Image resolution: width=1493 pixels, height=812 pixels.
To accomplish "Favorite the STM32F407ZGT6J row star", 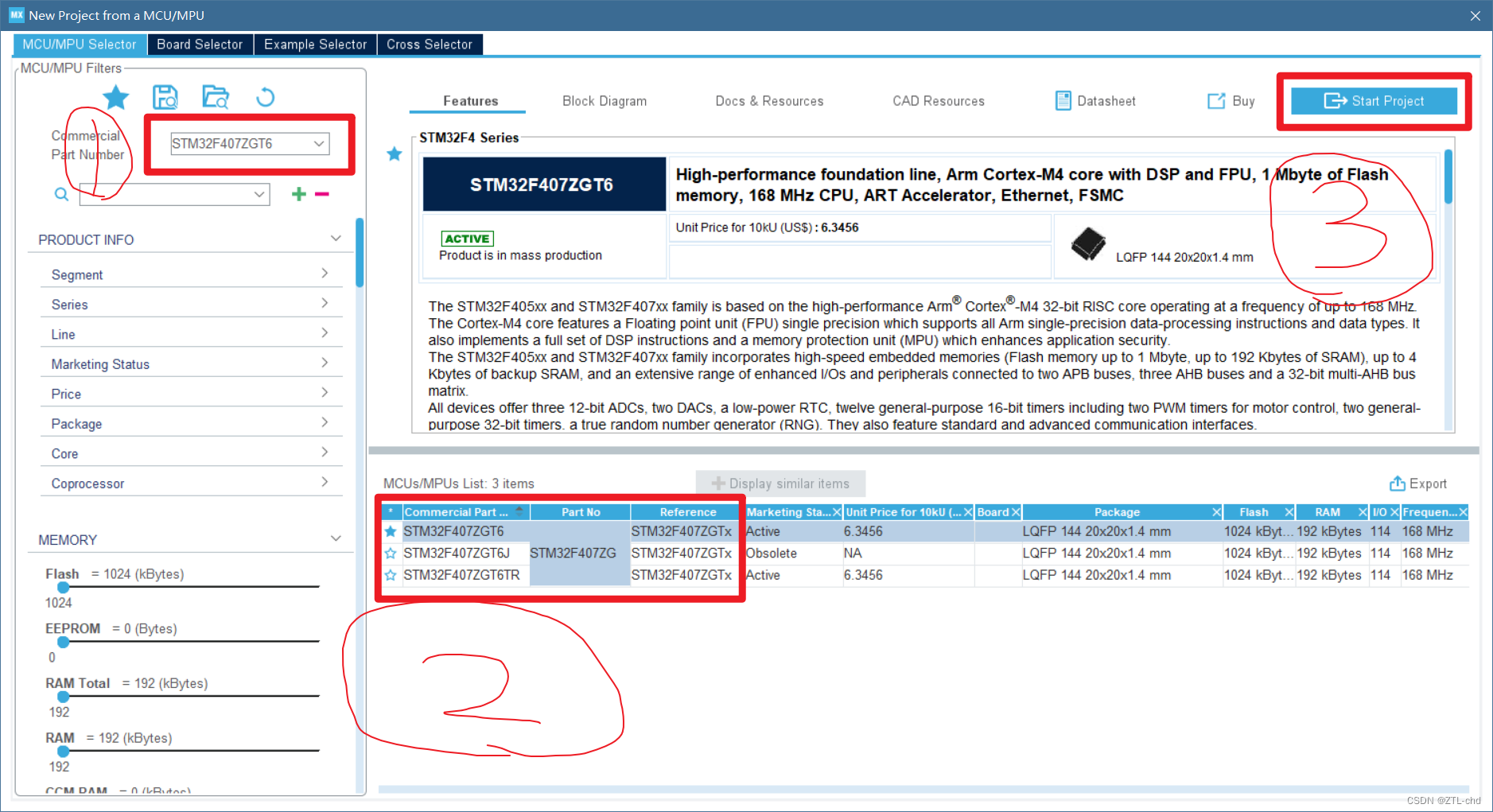I will coord(391,554).
